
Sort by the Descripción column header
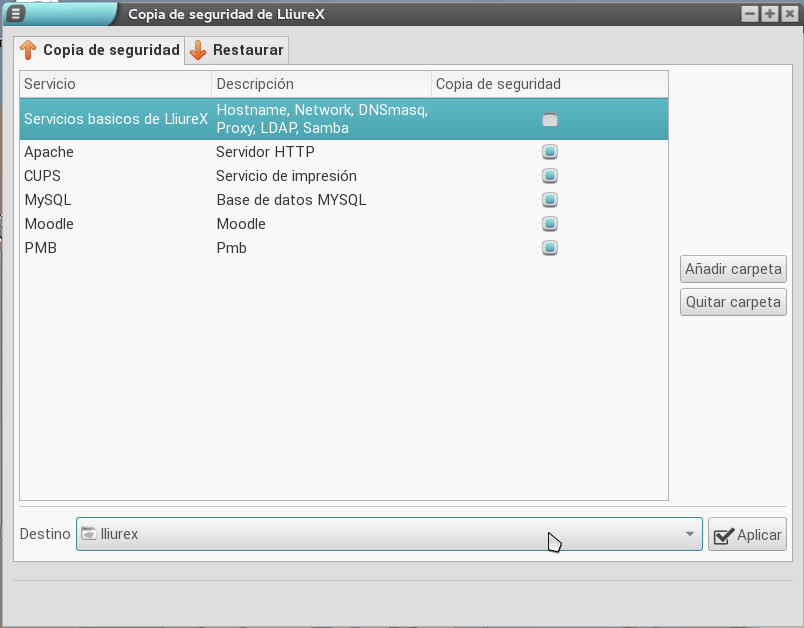click(320, 84)
